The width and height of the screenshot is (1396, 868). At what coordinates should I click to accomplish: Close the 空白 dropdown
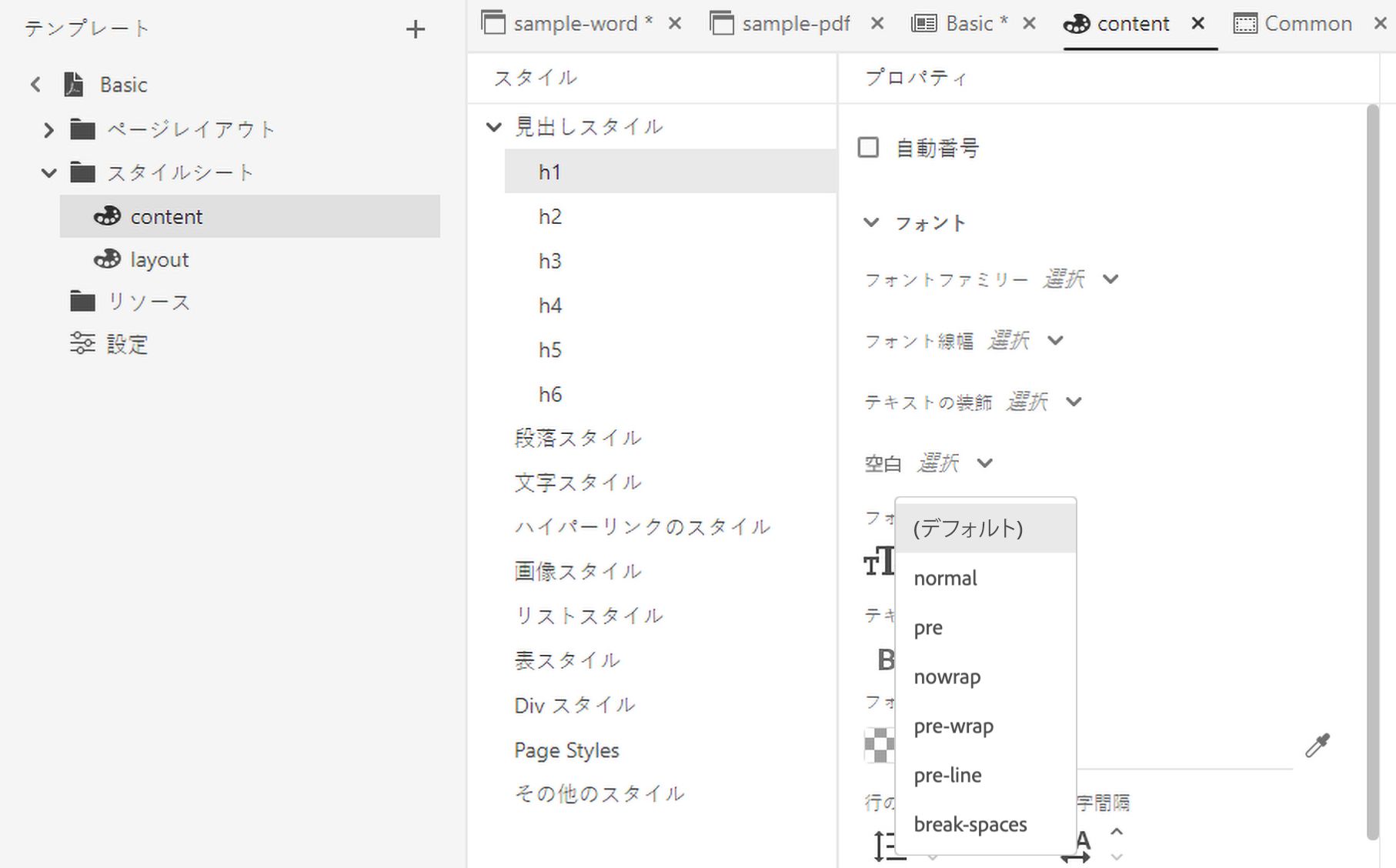(x=955, y=463)
